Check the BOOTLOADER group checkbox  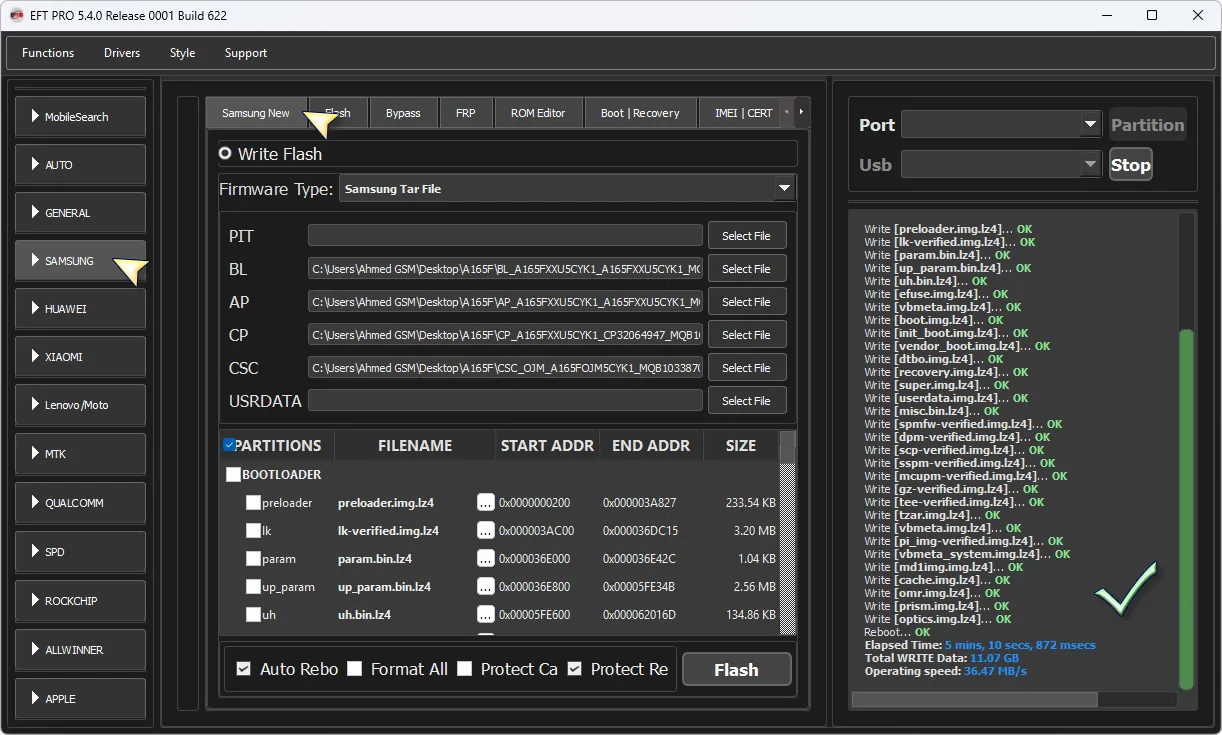[234, 475]
